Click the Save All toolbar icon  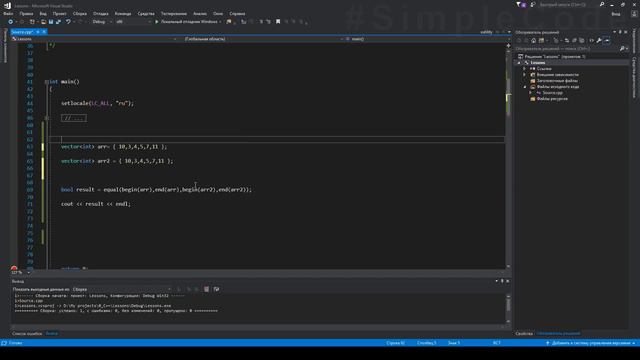[58, 22]
